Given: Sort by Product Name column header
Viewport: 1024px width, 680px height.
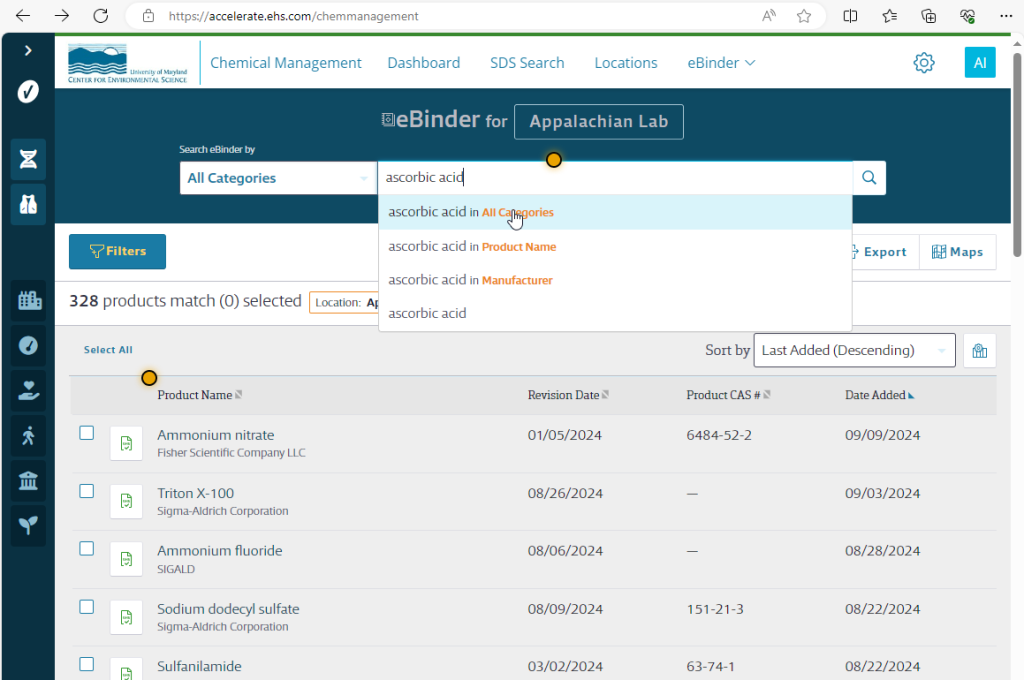Looking at the screenshot, I should [x=199, y=395].
